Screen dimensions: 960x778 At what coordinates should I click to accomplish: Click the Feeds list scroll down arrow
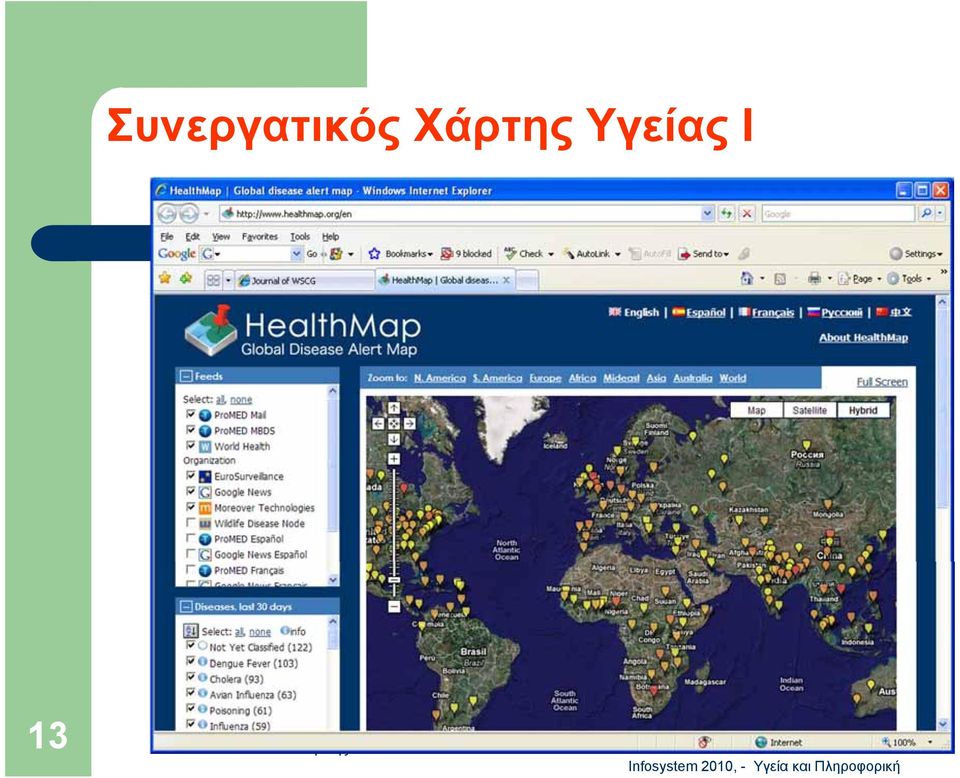point(332,579)
